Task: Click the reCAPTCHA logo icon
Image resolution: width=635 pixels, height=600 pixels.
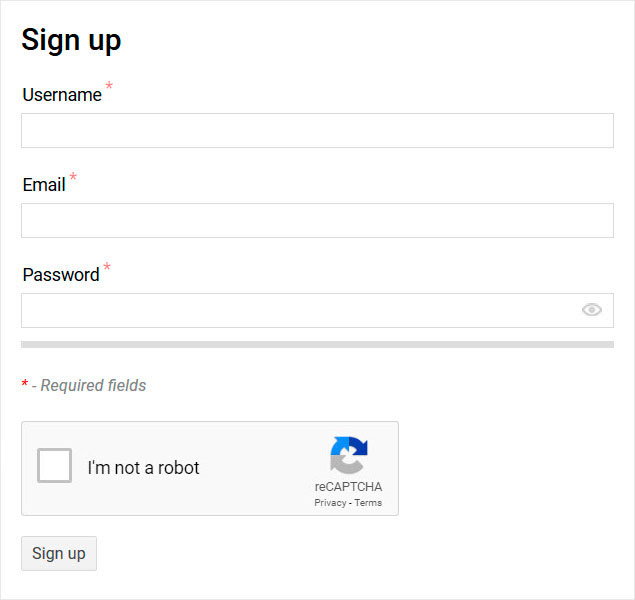Action: tap(348, 456)
